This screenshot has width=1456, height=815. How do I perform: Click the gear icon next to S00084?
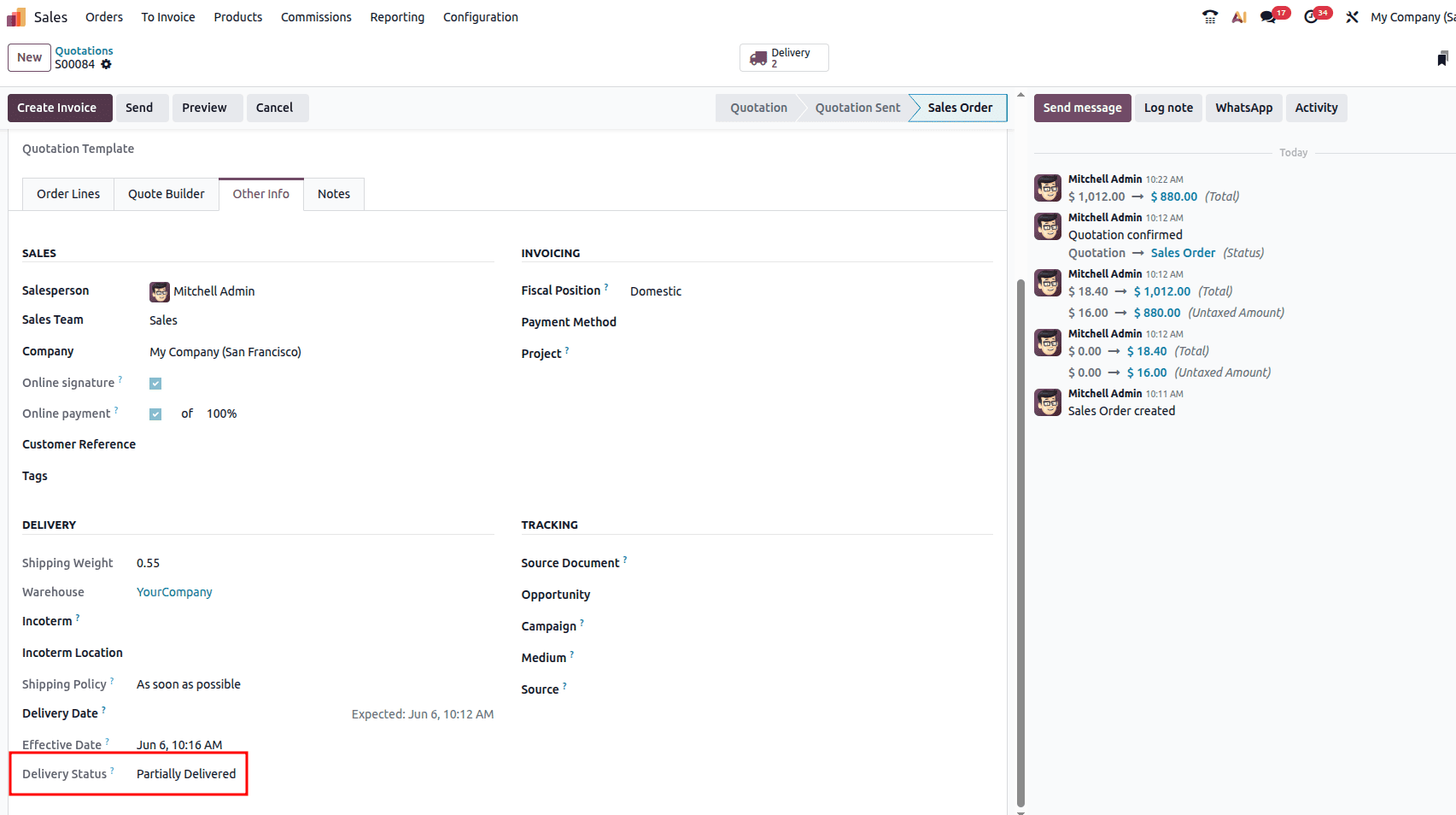[x=106, y=64]
